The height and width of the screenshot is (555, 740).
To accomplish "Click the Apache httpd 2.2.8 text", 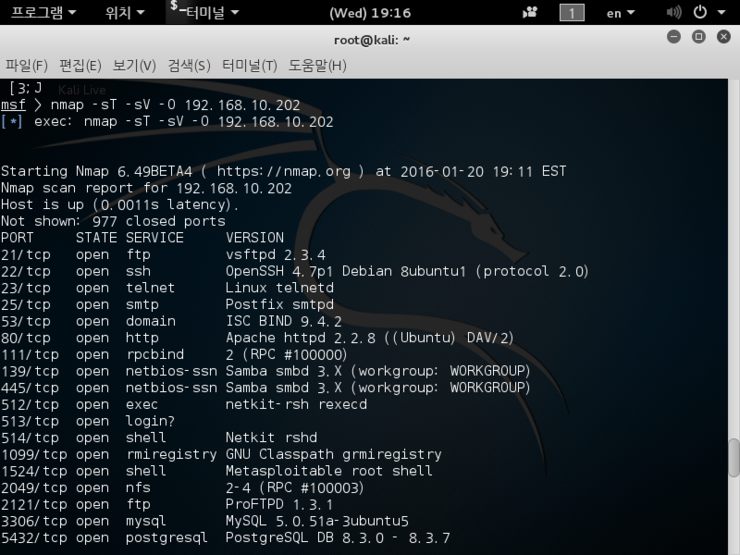I will [x=301, y=338].
